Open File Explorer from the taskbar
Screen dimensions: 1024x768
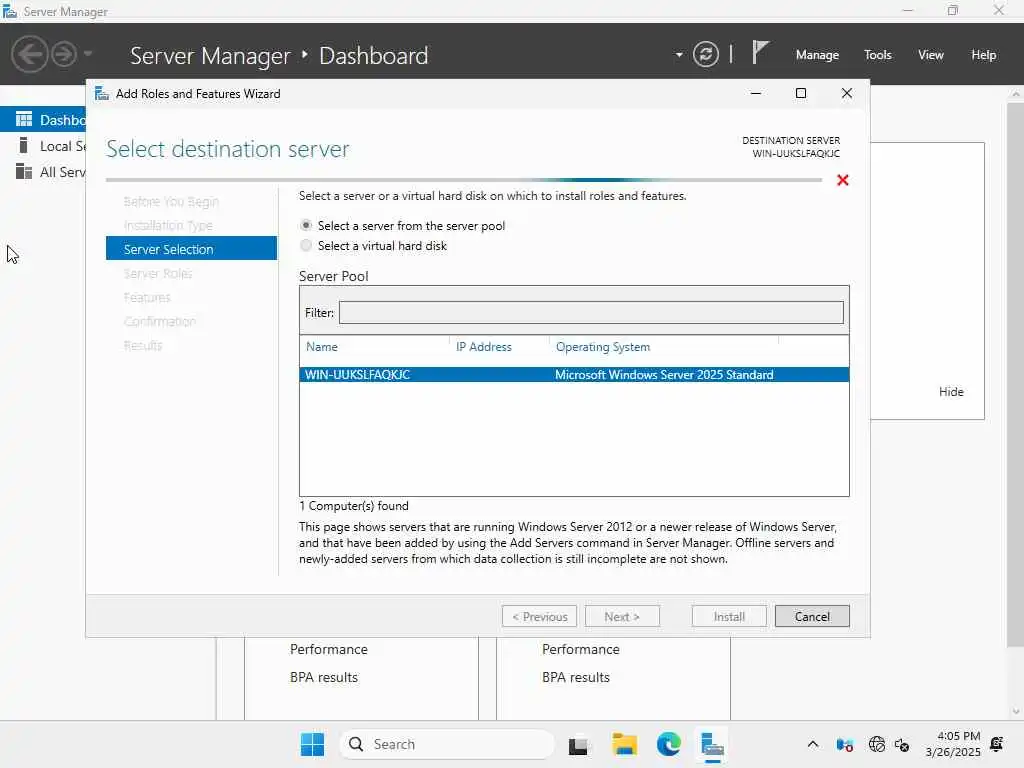click(x=625, y=744)
